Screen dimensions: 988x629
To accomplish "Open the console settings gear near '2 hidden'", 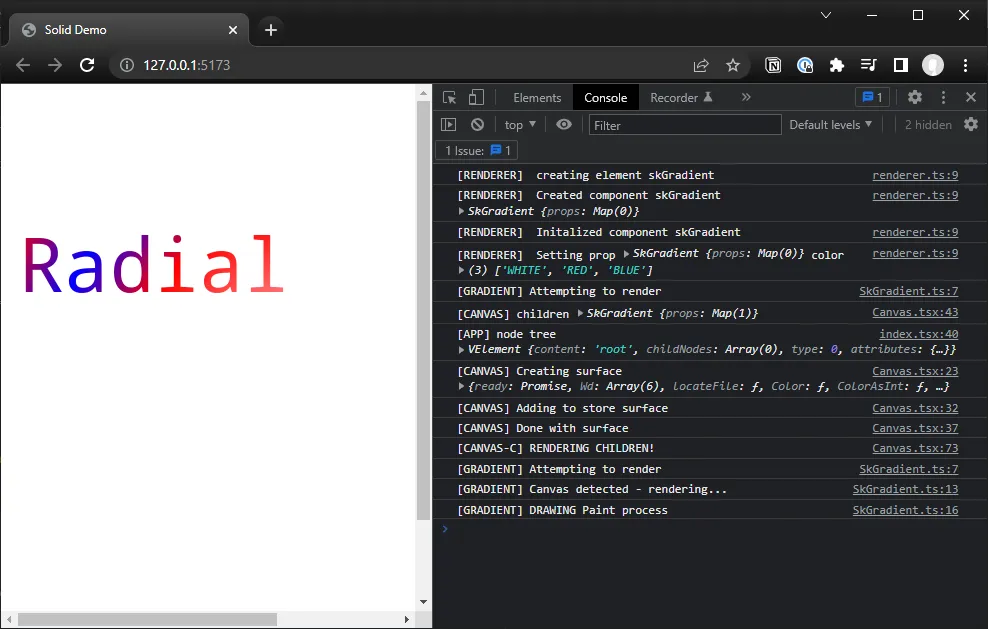I will (x=971, y=124).
